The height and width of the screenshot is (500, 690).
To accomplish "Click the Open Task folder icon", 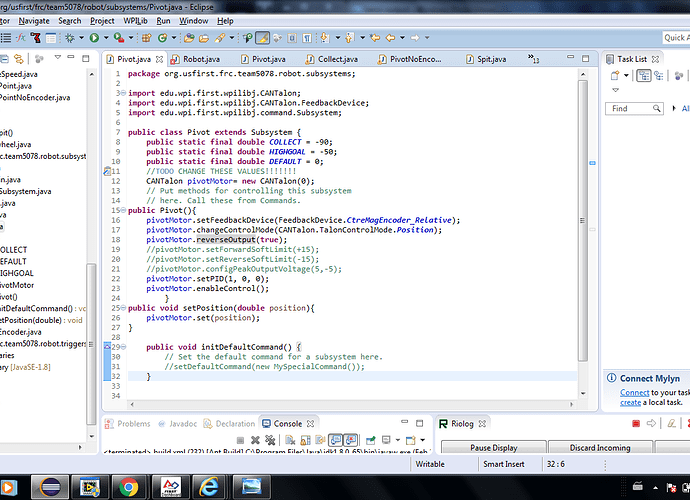I will 204,38.
